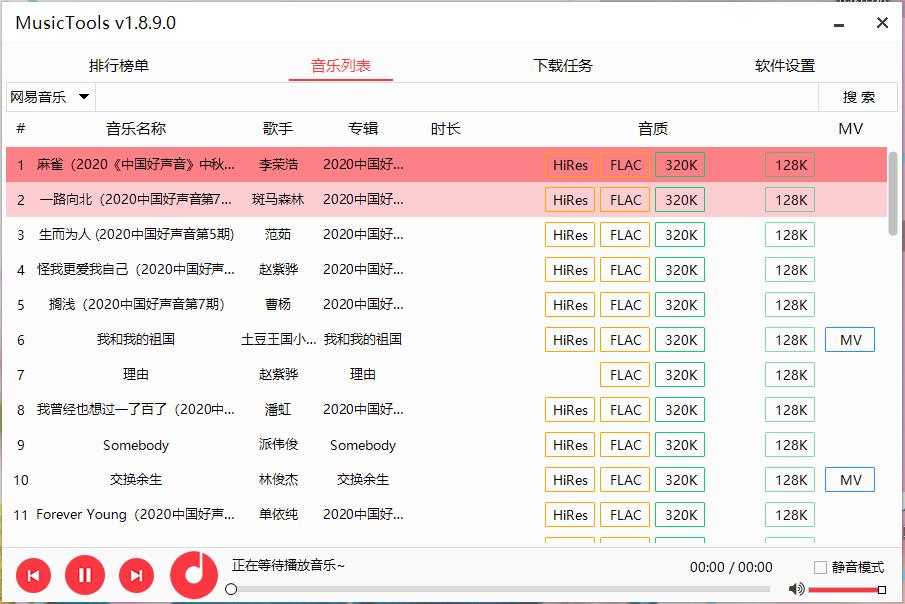Pause the current playback
Image resolution: width=905 pixels, height=604 pixels.
[x=85, y=575]
